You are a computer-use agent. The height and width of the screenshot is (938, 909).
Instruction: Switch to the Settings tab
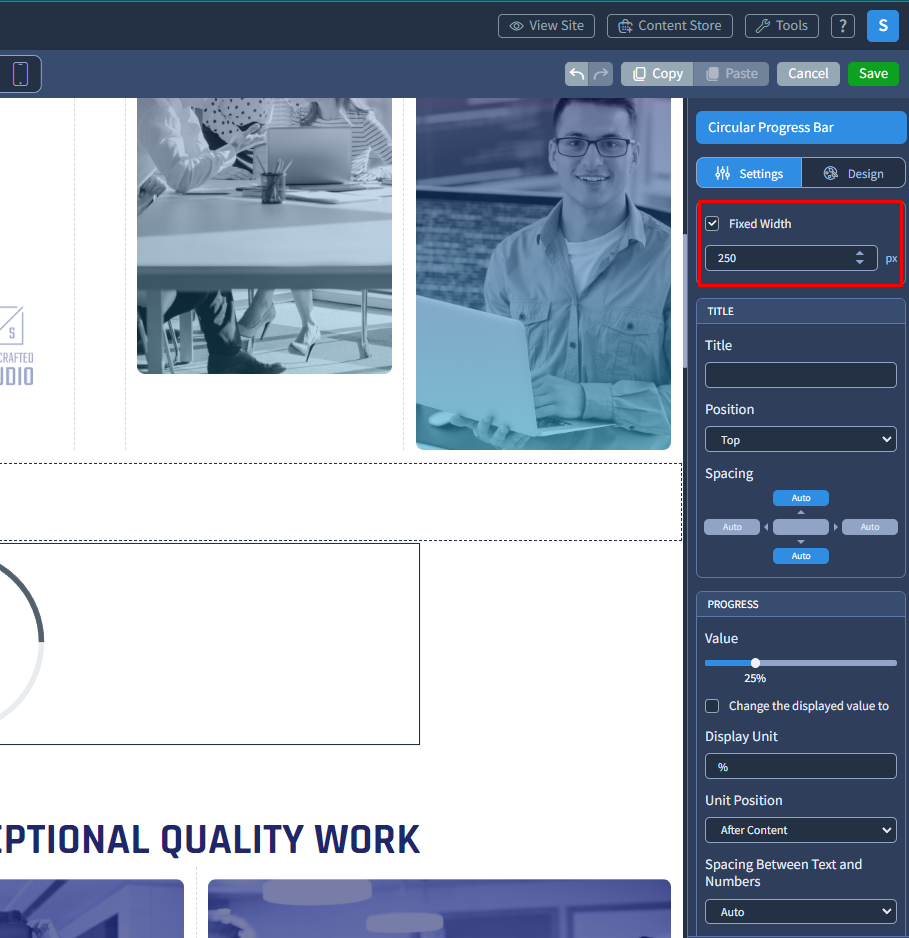pos(749,173)
